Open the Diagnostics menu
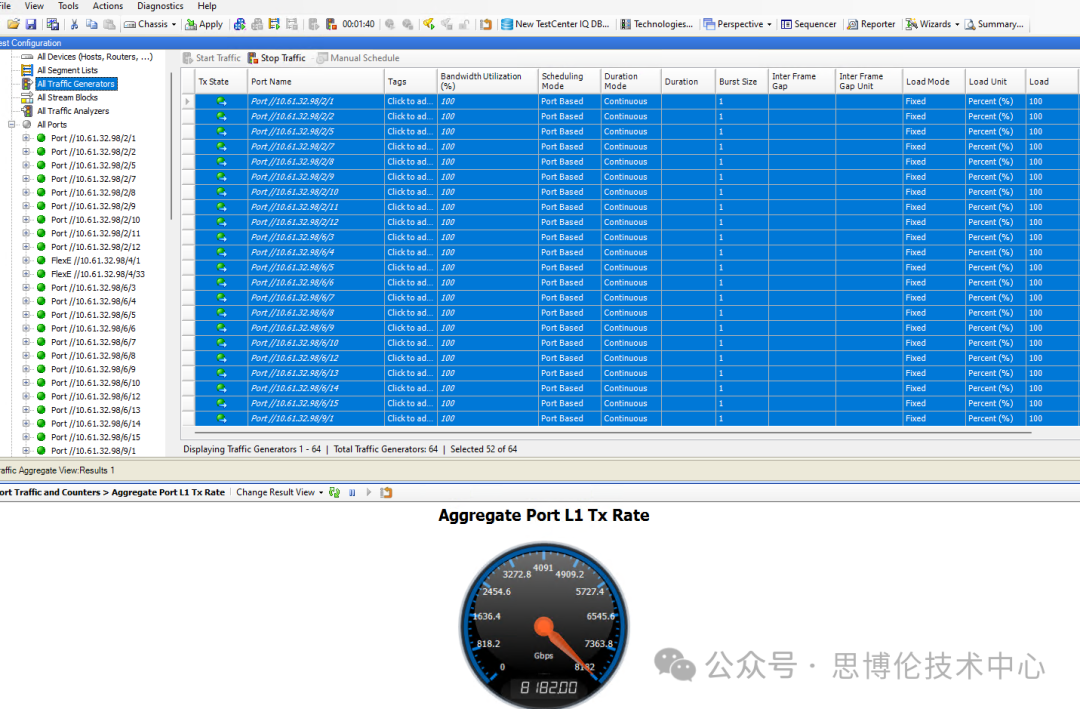 (x=160, y=6)
